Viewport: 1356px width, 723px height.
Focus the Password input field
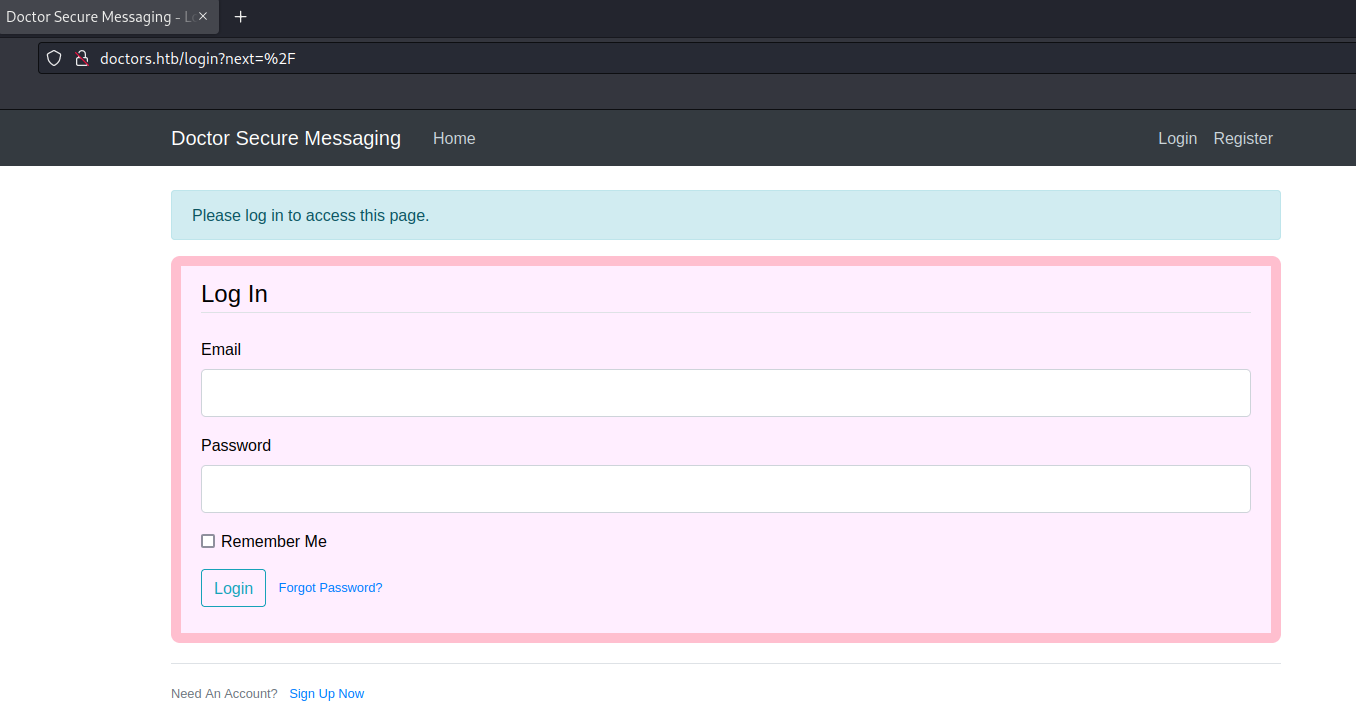[726, 489]
